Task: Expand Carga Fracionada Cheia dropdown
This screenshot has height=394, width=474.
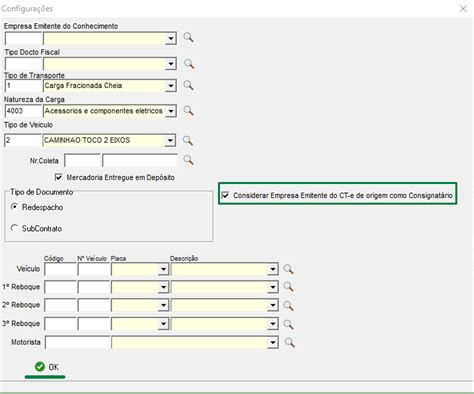Action: [171, 86]
